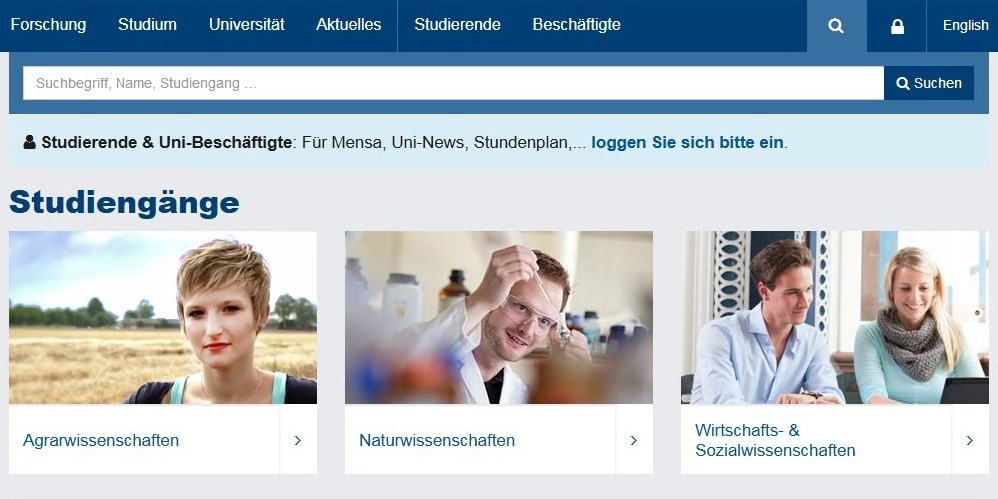The height and width of the screenshot is (499, 998).
Task: Toggle search via magnifier icon in navbar
Action: 836,26
